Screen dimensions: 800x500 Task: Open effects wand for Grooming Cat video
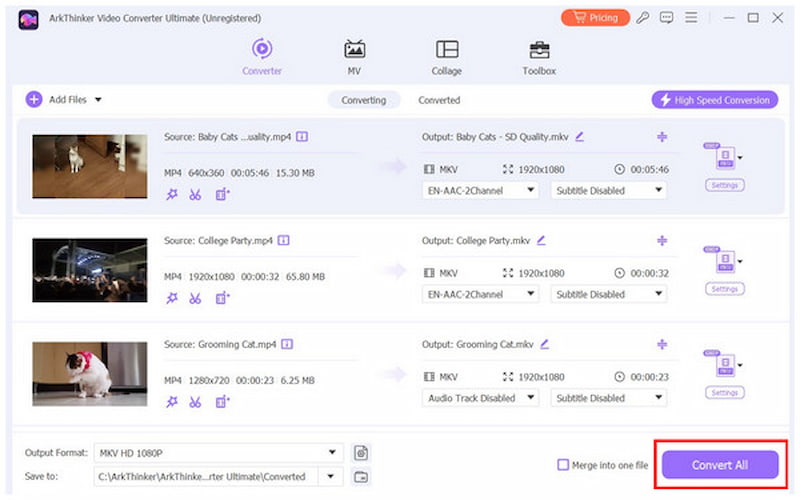tap(172, 402)
